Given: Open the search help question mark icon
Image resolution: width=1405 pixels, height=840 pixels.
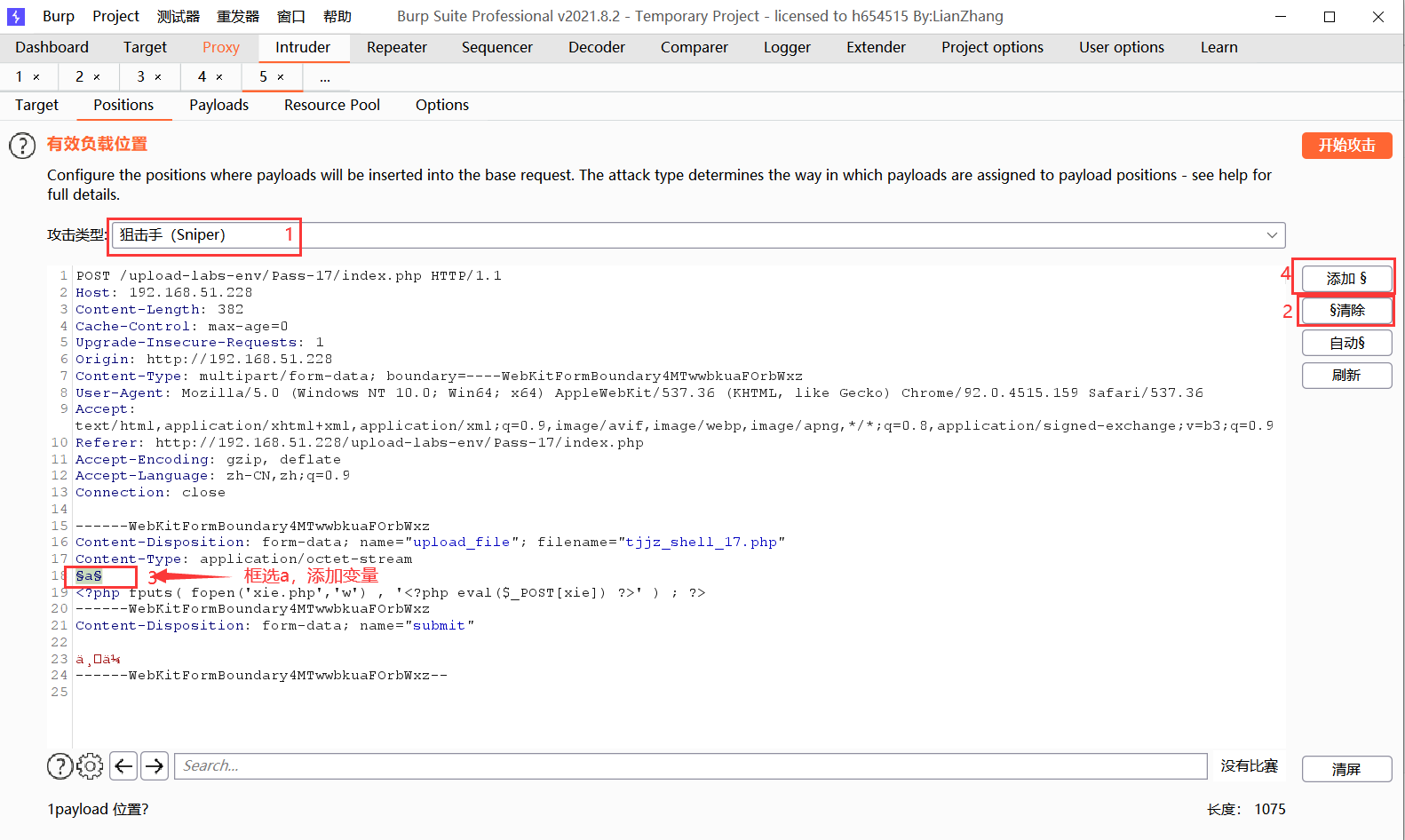Looking at the screenshot, I should tap(60, 765).
